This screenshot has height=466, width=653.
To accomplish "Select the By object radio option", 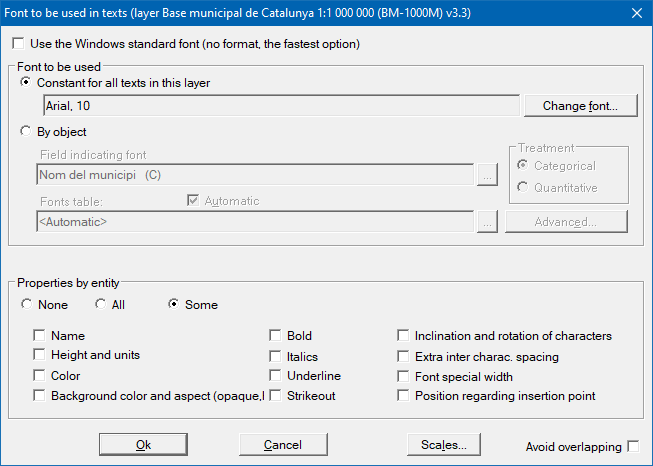I will click(26, 131).
